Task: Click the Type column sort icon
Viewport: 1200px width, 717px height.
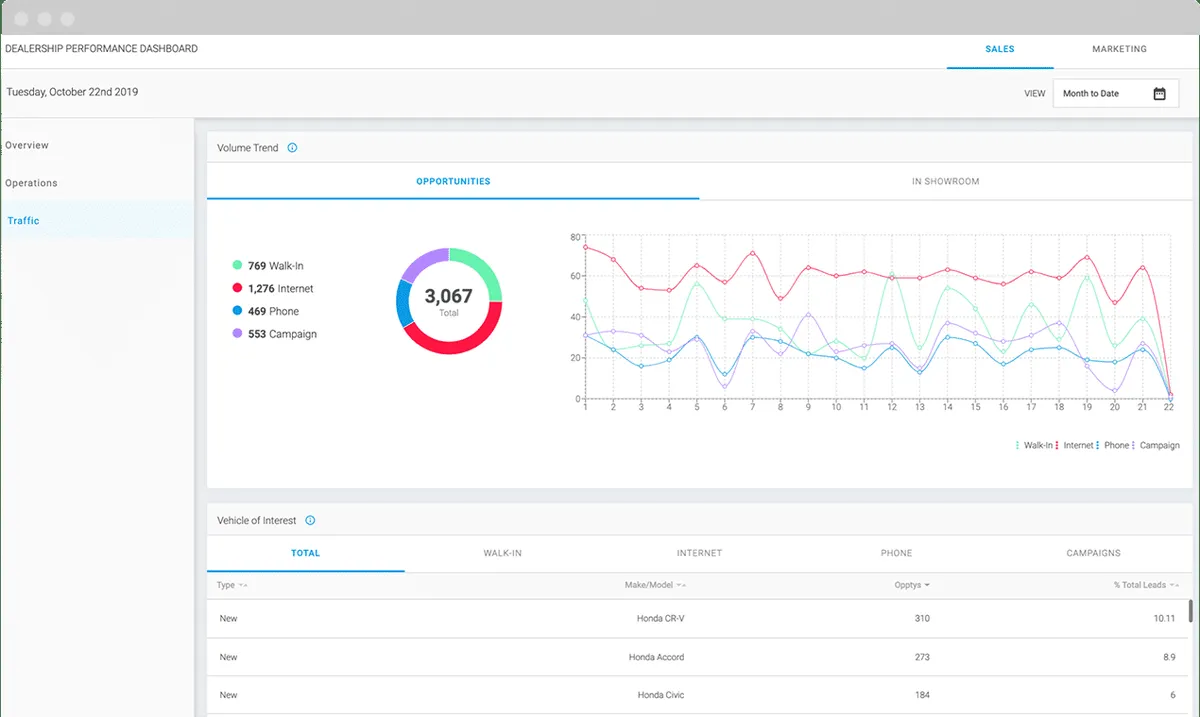Action: (x=244, y=586)
